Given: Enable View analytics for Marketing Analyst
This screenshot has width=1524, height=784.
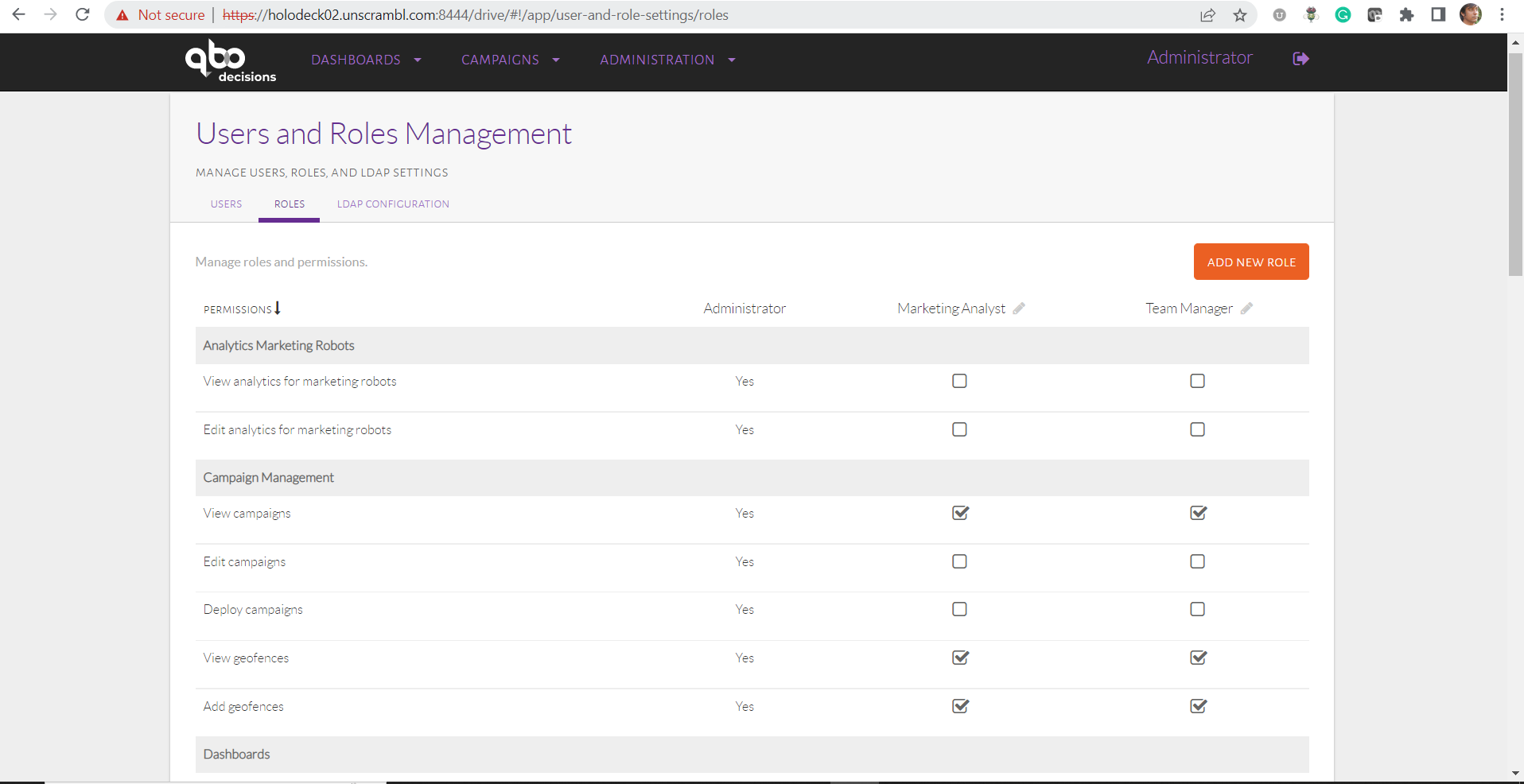Looking at the screenshot, I should (x=959, y=381).
